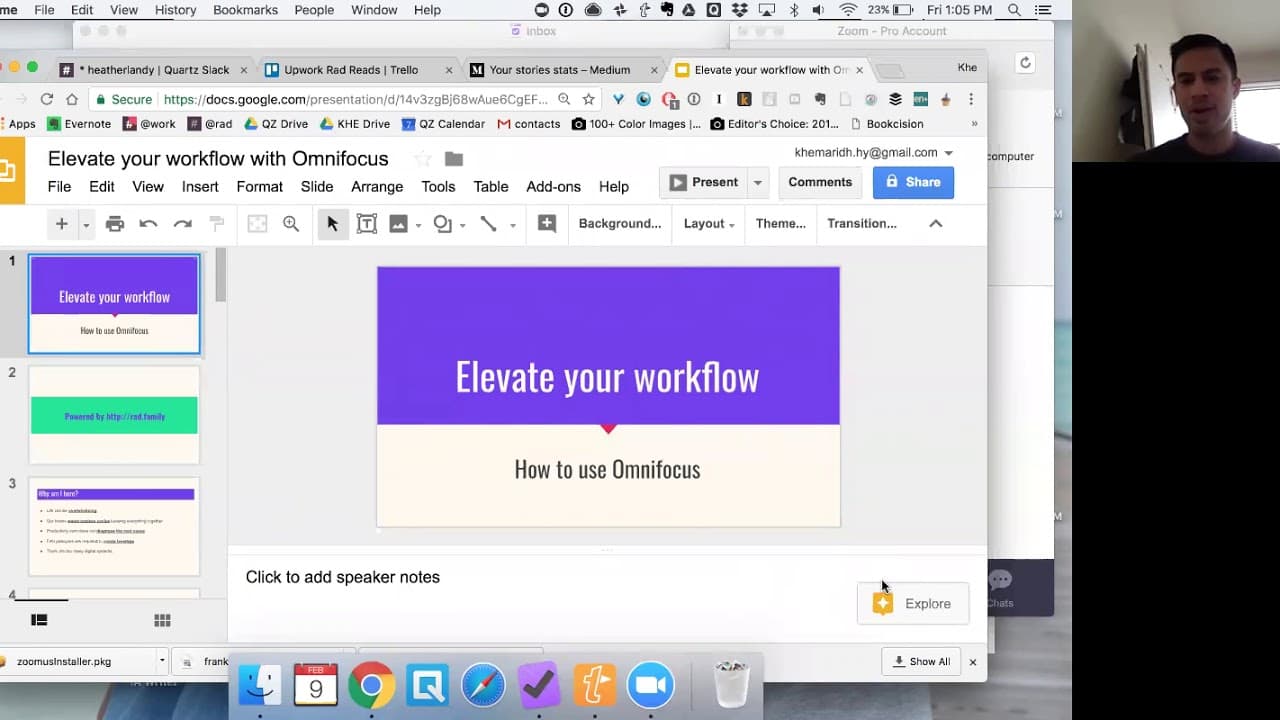
Task: Open the Insert menu in Slides
Action: point(200,187)
